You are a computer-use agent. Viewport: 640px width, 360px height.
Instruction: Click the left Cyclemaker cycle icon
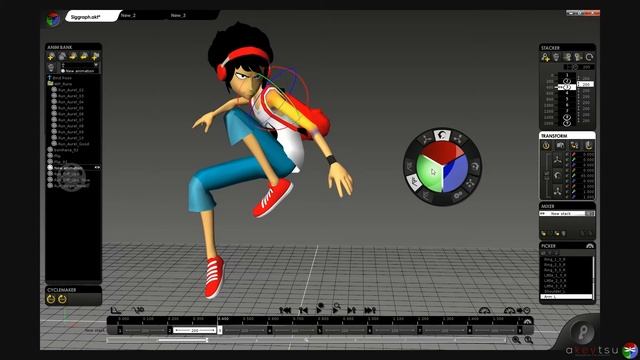tap(51, 299)
